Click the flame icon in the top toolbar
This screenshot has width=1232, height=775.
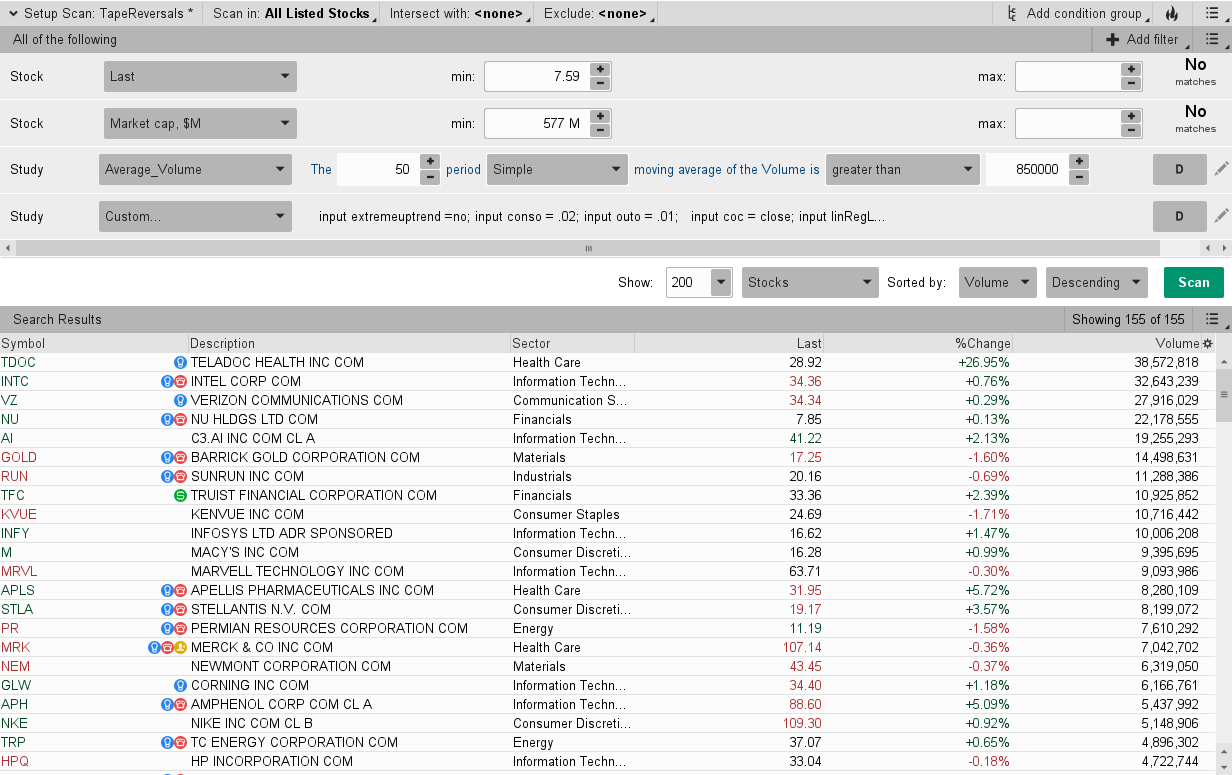(1172, 14)
